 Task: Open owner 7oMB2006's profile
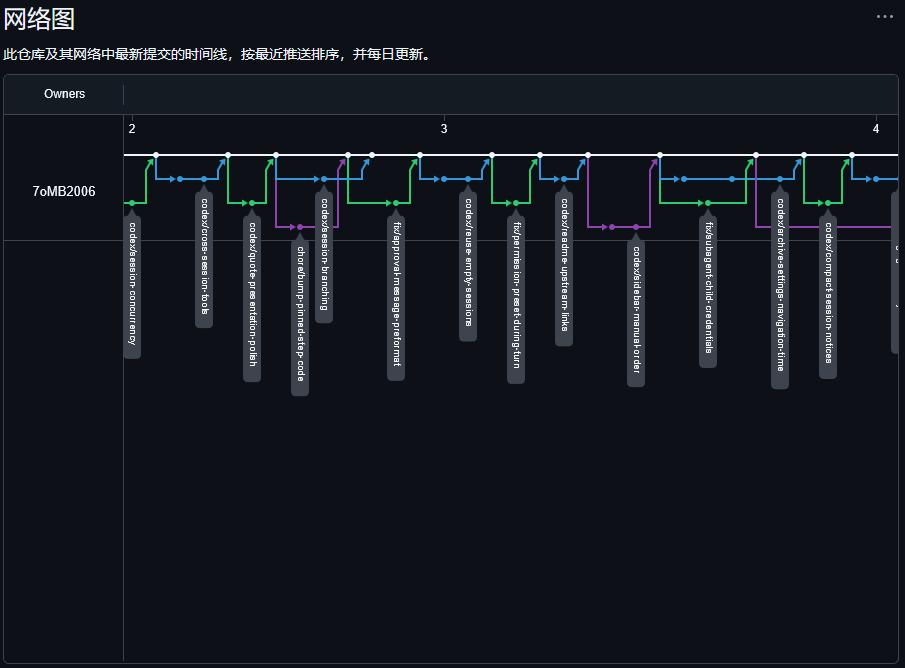[63, 191]
